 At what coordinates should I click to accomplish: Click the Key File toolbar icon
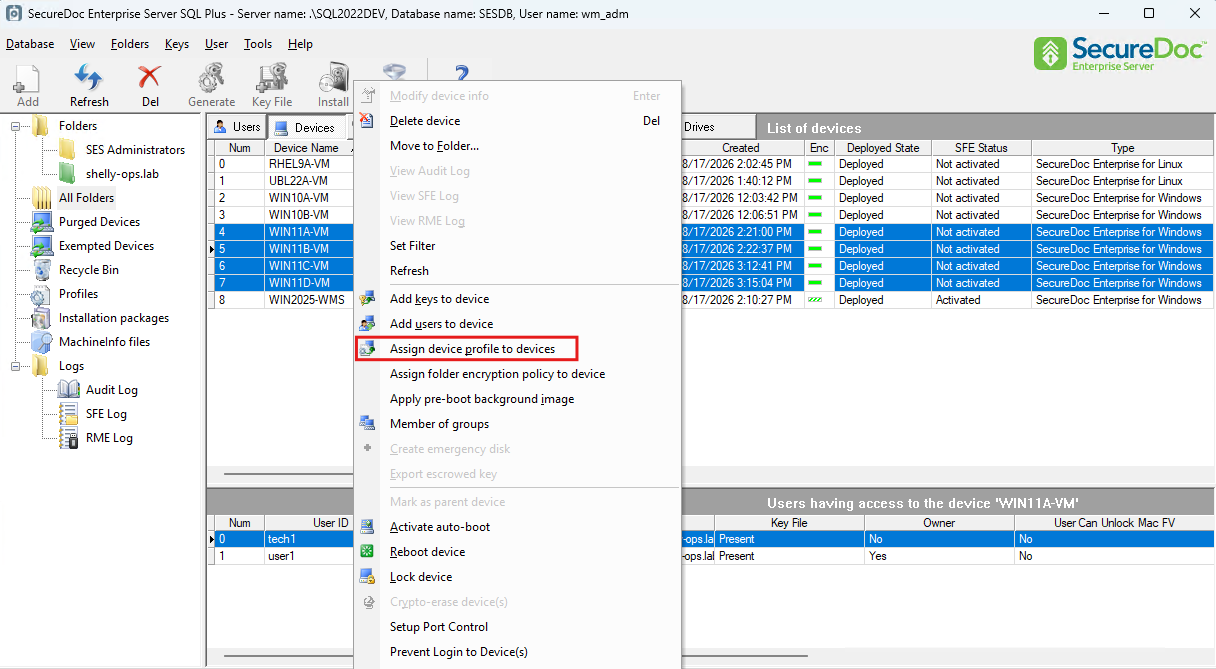(272, 80)
